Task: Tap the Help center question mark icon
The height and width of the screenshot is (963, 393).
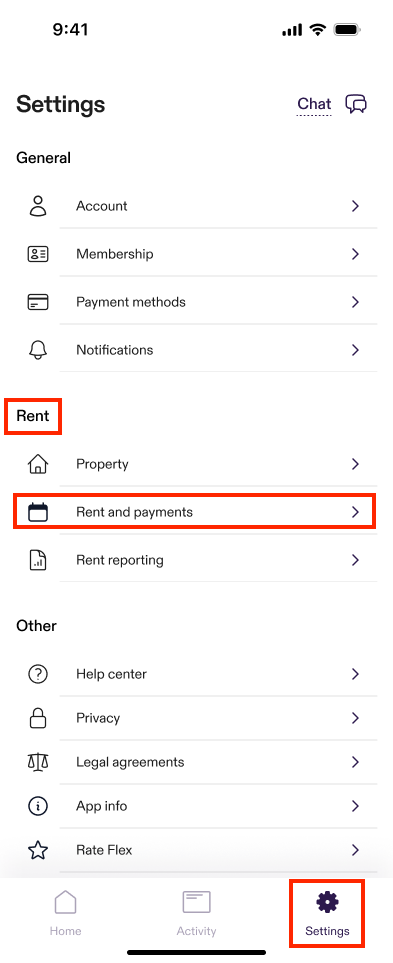Action: 38,674
